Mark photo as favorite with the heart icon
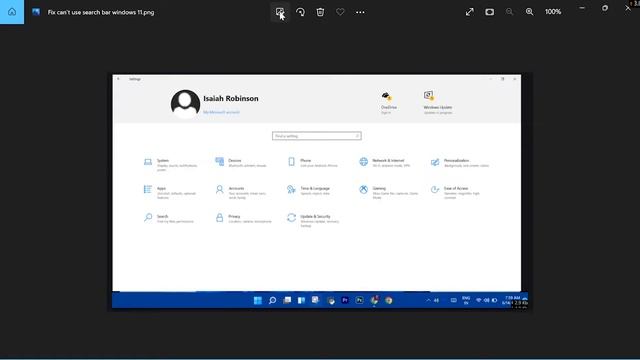 click(x=340, y=12)
